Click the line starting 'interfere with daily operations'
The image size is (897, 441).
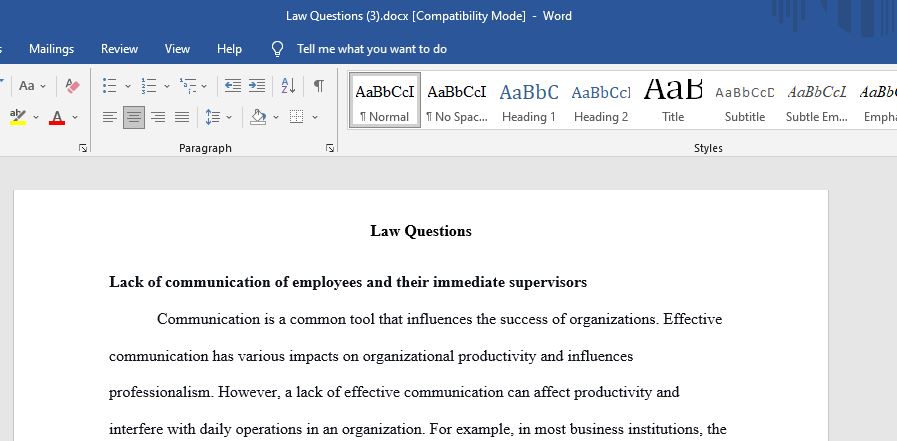418,429
